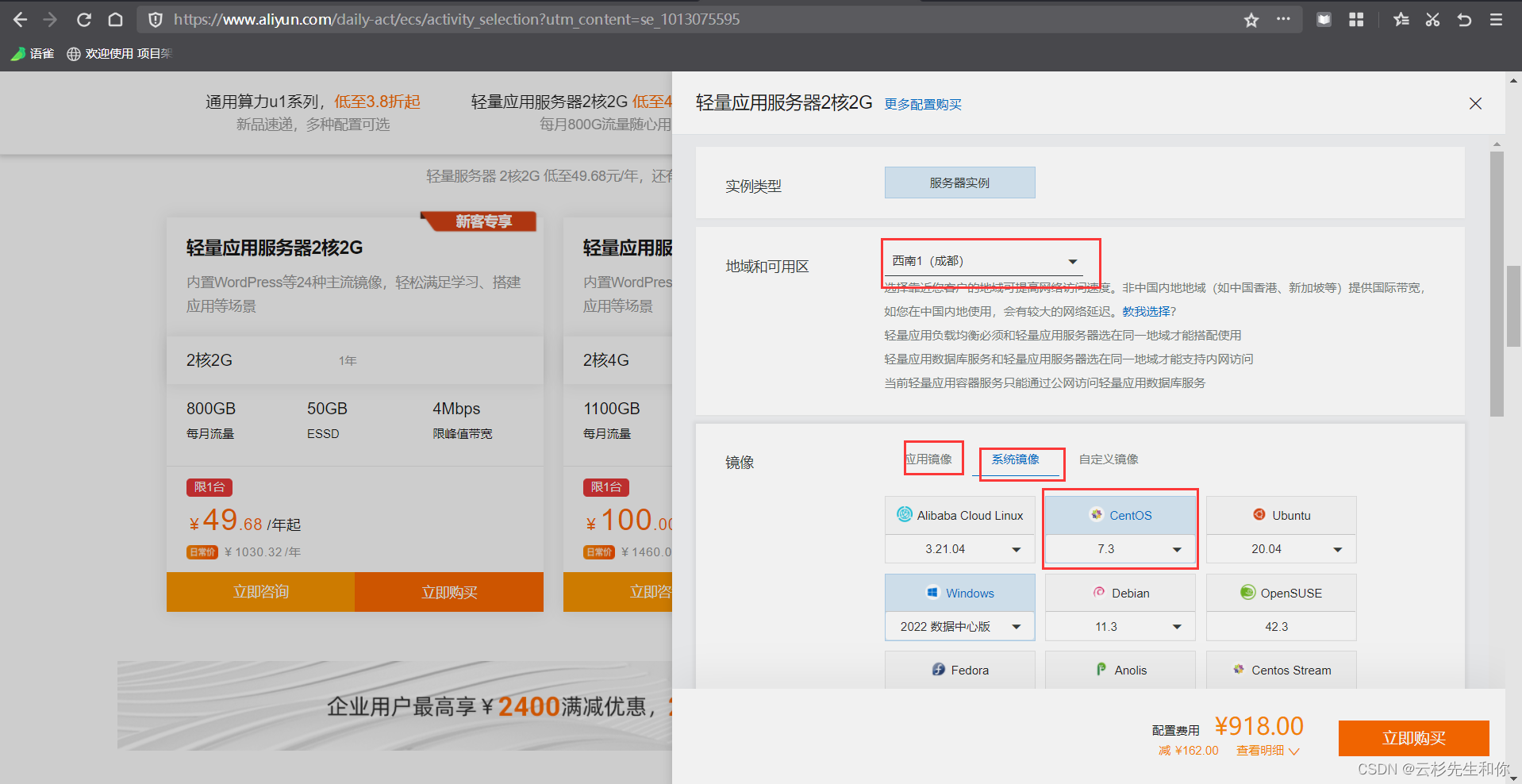Reload the page with refresh icon
Screen dimensions: 1522x784
(83, 20)
